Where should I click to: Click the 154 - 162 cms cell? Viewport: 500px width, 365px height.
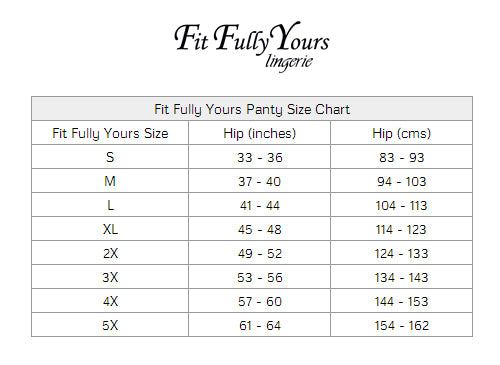[401, 325]
